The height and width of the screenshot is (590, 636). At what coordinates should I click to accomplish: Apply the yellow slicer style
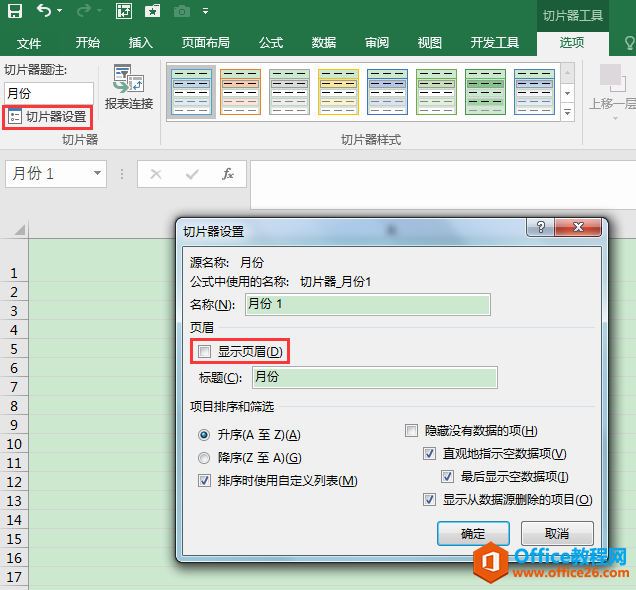click(x=338, y=92)
